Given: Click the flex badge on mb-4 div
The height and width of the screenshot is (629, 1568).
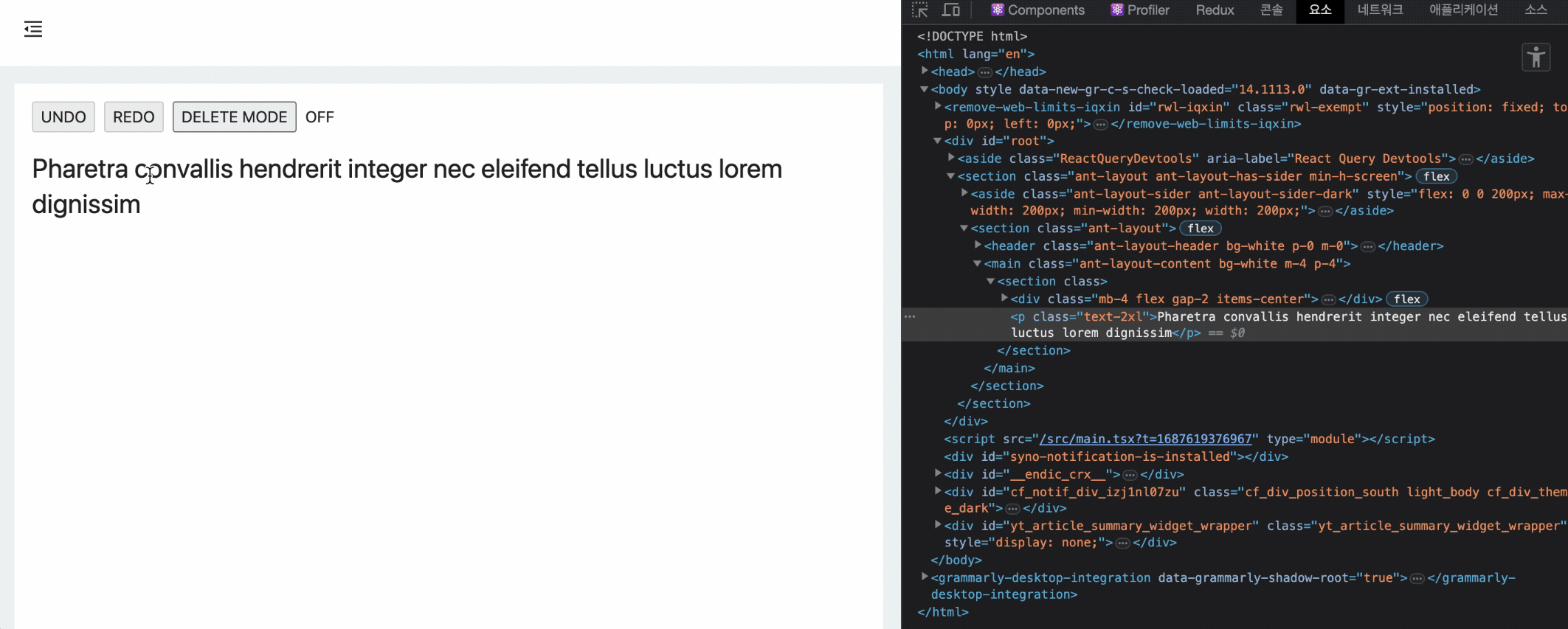Looking at the screenshot, I should click(x=1406, y=299).
